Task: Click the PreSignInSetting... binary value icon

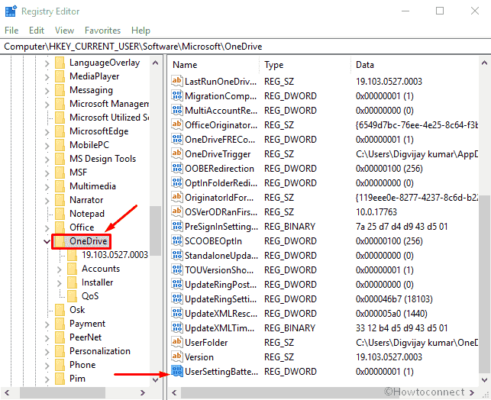Action: (177, 226)
